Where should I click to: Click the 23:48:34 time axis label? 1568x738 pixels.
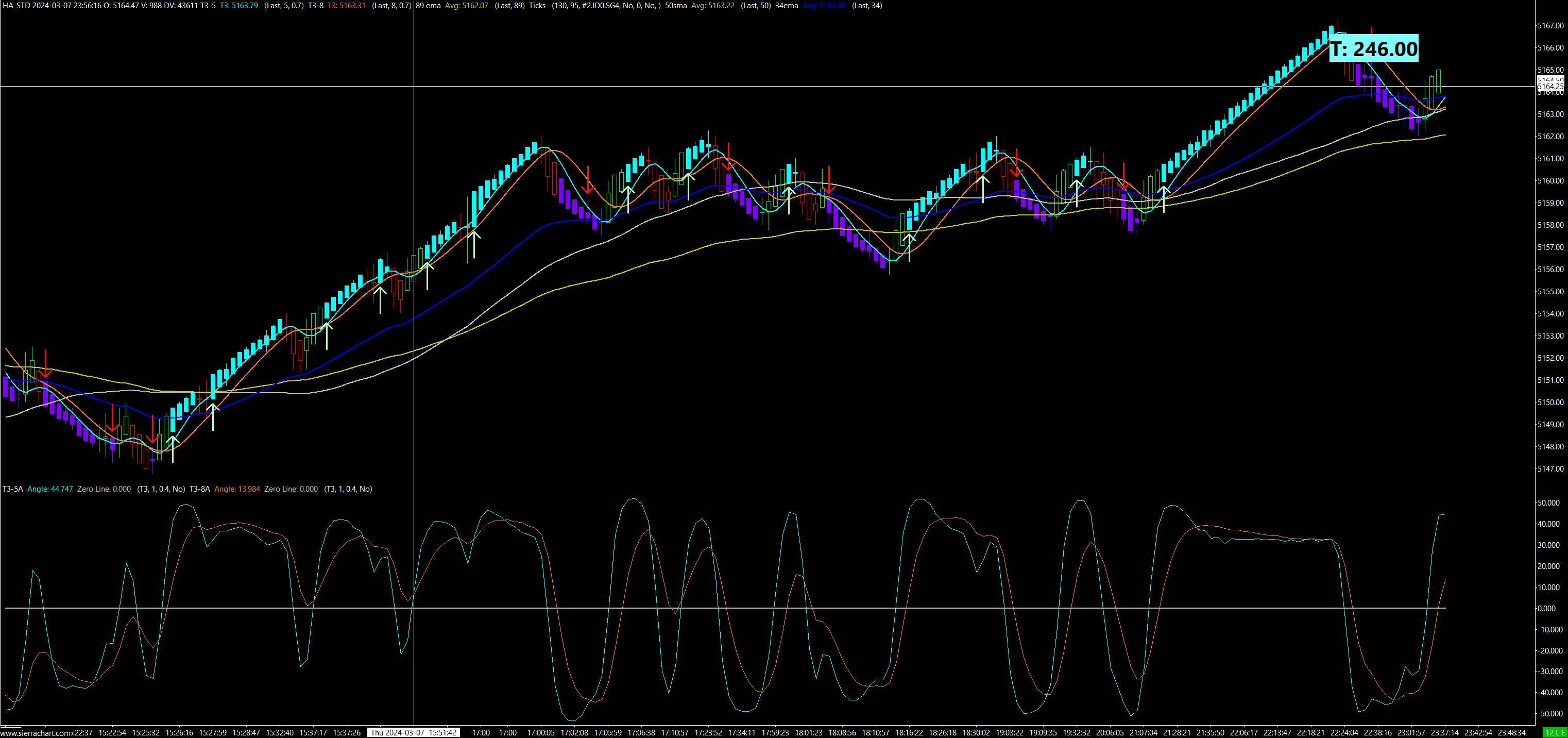(1511, 732)
